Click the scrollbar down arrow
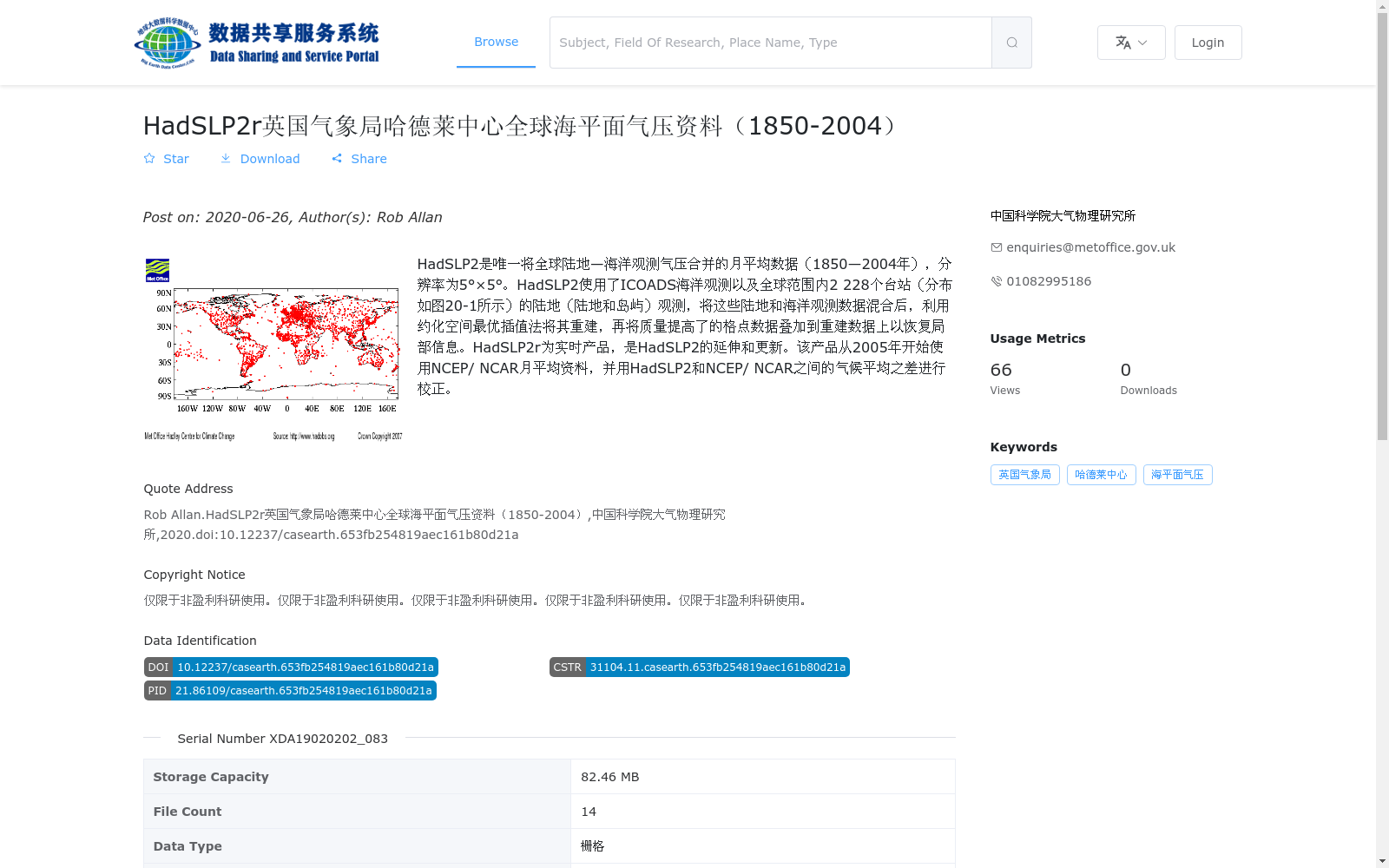 click(x=1382, y=861)
